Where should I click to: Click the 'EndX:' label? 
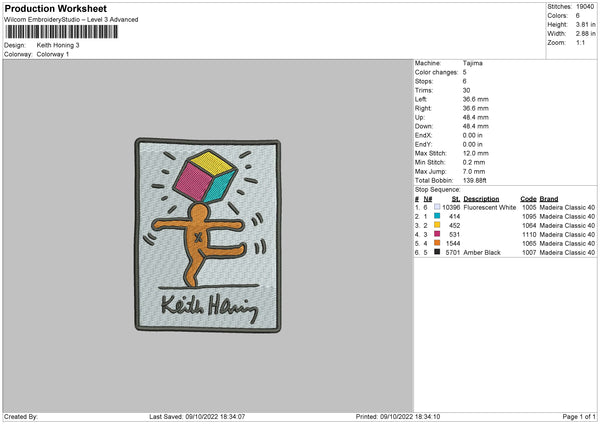point(423,135)
